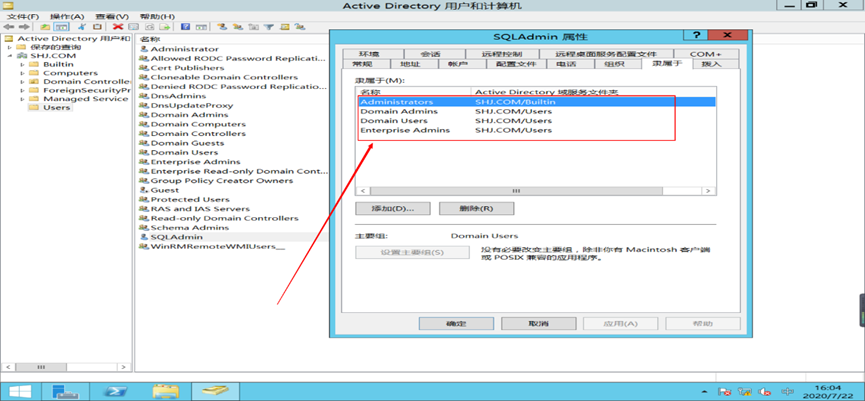Screen dimensions: 865x401
Task: Collapse the SHJ.COM domain node
Action: pos(9,56)
